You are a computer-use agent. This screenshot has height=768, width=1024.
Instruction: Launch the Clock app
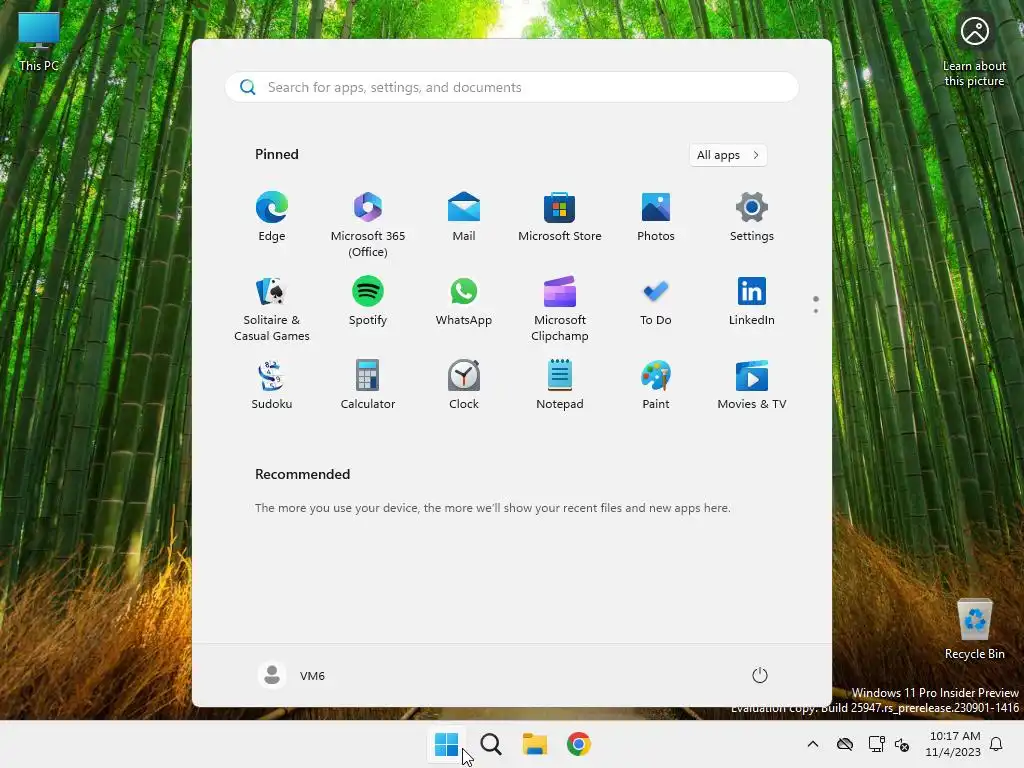464,385
